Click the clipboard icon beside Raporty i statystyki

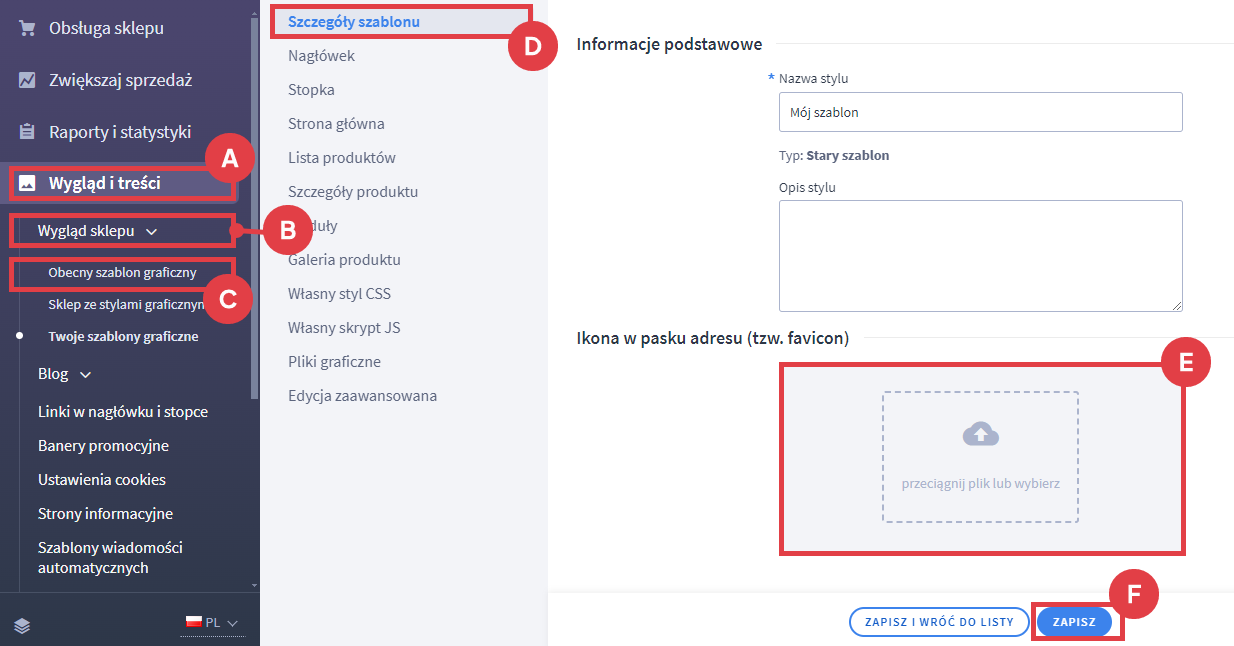[27, 132]
